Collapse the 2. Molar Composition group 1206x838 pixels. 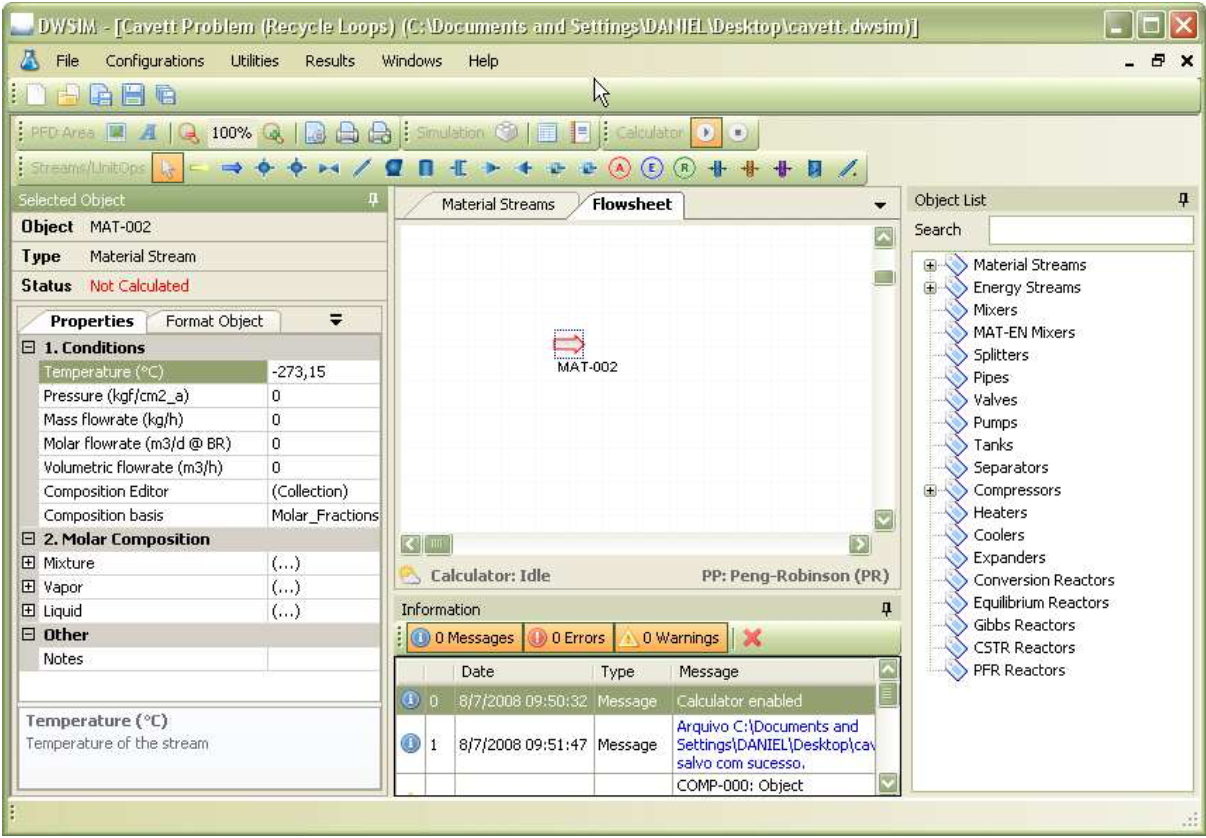pyautogui.click(x=28, y=539)
